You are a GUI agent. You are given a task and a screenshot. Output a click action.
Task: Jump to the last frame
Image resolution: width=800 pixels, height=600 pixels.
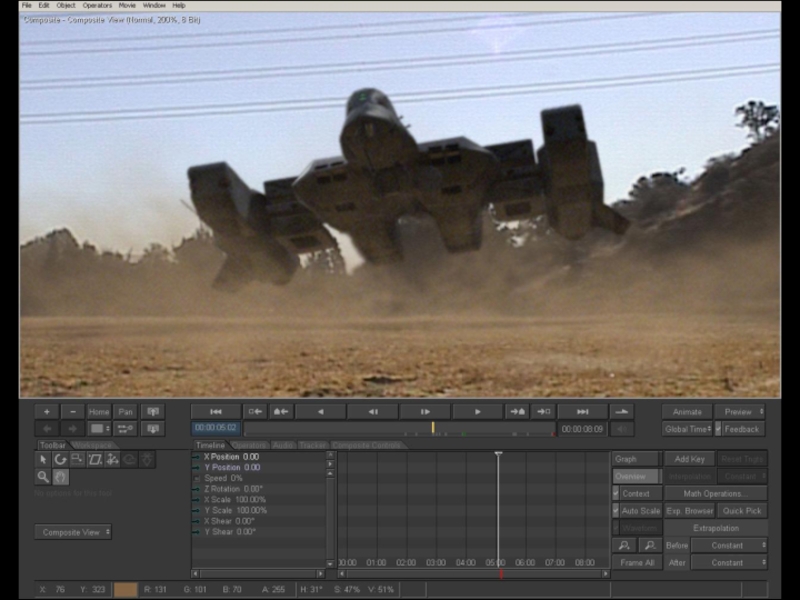tap(583, 412)
